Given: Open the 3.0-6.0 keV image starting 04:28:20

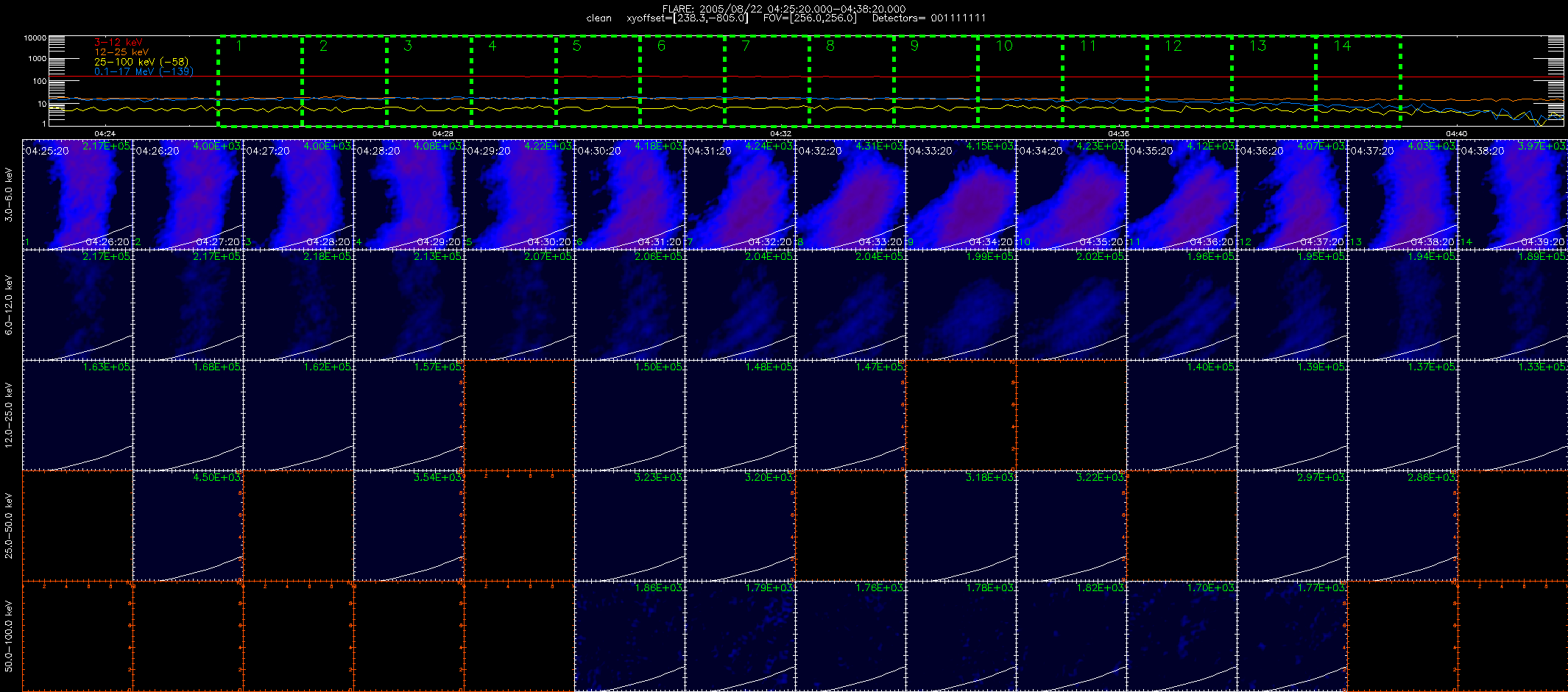Looking at the screenshot, I should 409,194.
